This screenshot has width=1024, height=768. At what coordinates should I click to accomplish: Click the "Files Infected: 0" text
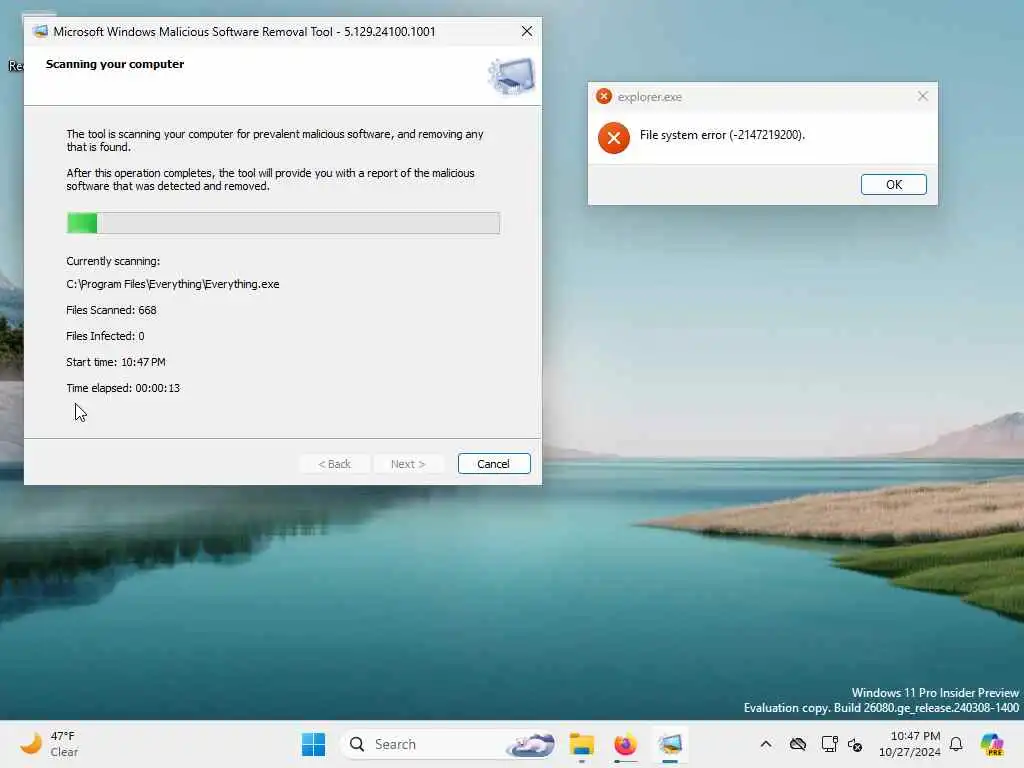click(105, 336)
